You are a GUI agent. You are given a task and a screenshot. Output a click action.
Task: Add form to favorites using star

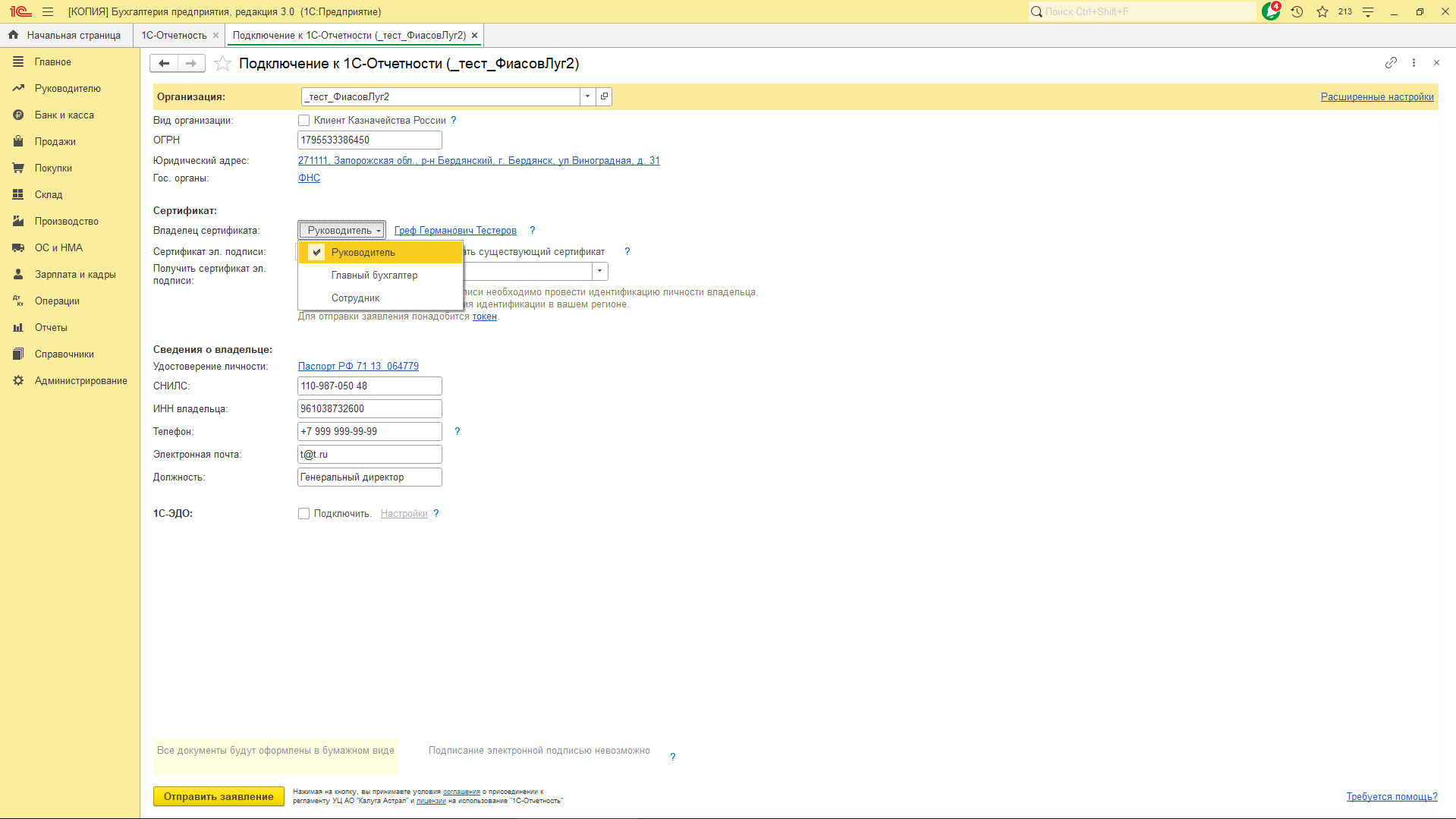tap(222, 64)
